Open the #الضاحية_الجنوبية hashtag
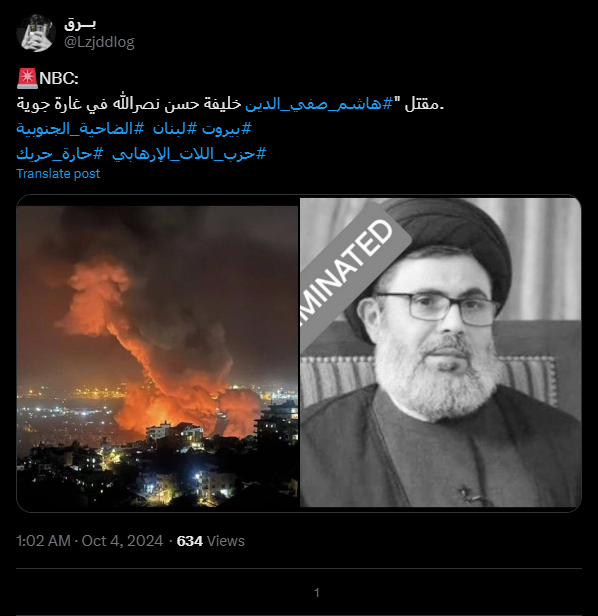This screenshot has width=598, height=616. [x=80, y=129]
